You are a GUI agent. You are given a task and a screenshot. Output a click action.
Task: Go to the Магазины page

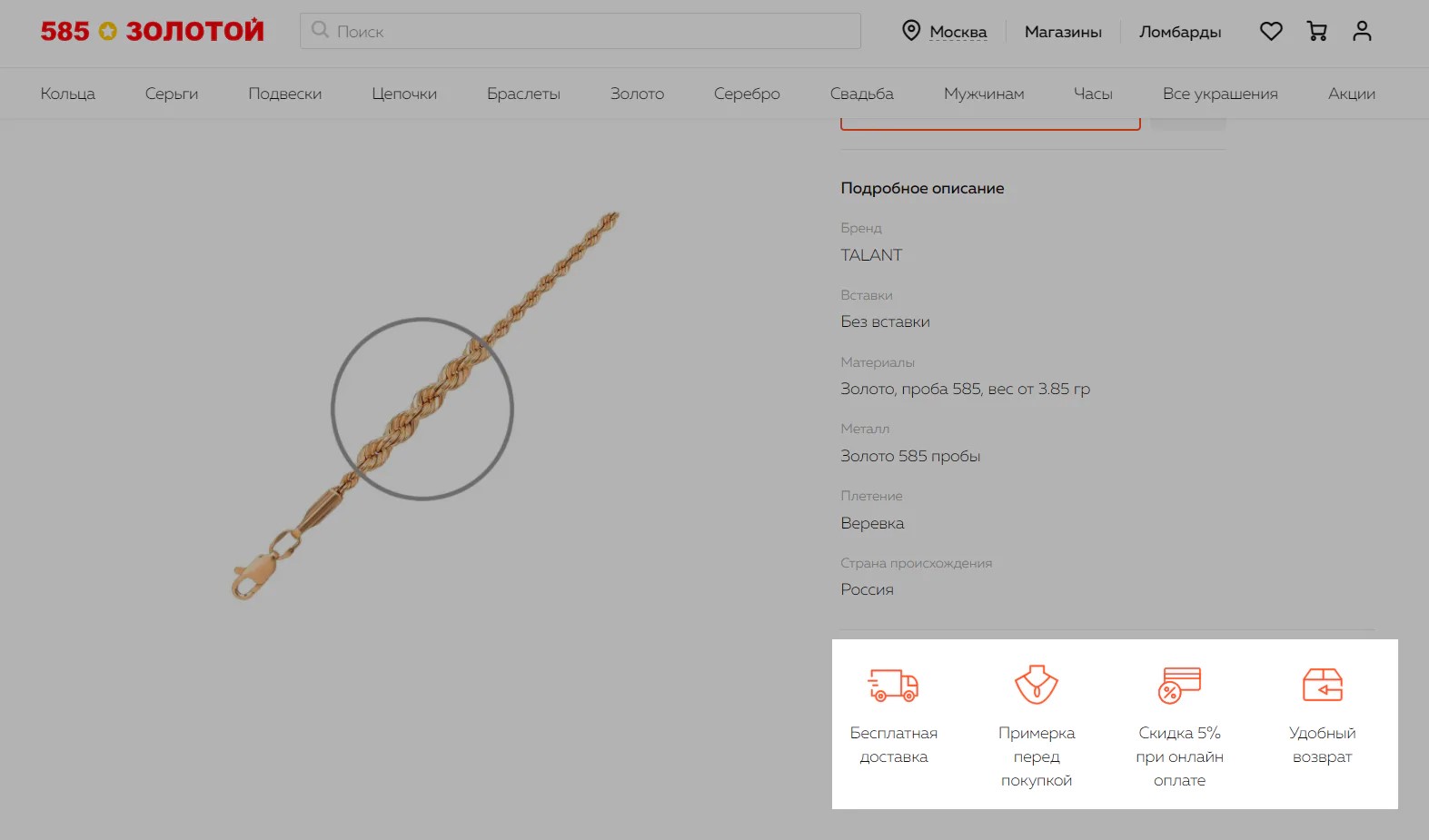click(x=1063, y=32)
